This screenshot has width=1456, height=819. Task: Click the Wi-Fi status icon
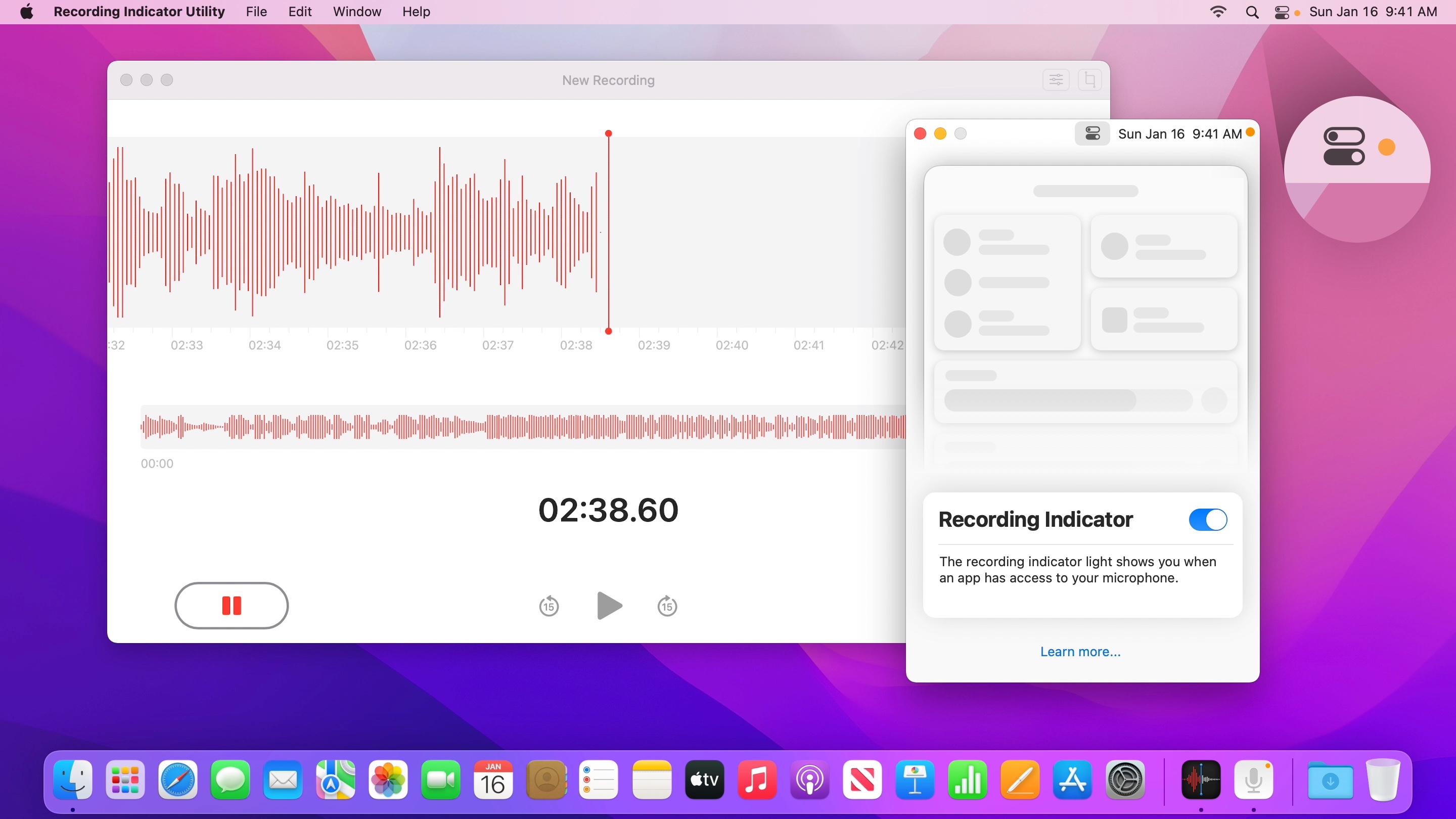coord(1218,12)
